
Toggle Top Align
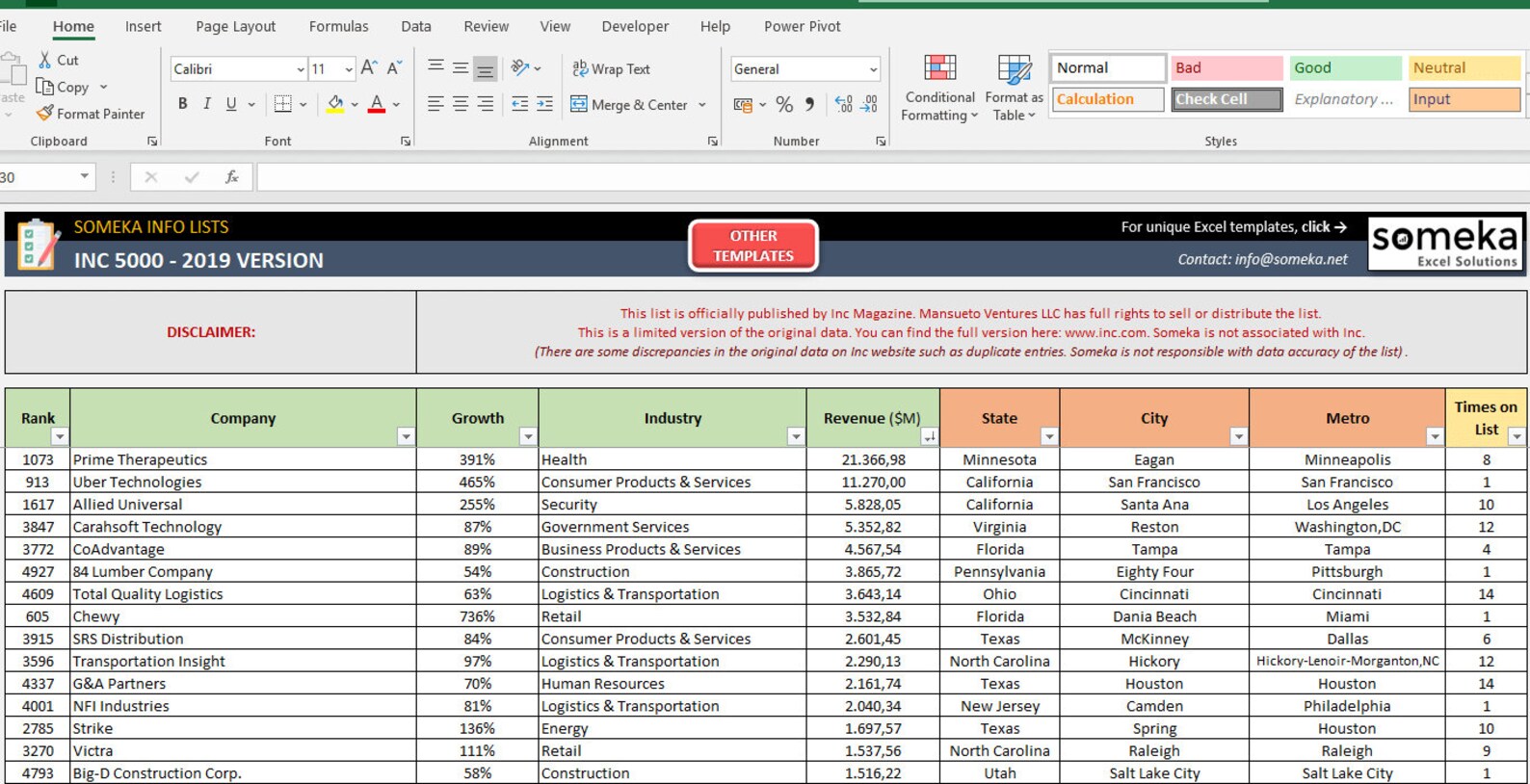point(435,68)
